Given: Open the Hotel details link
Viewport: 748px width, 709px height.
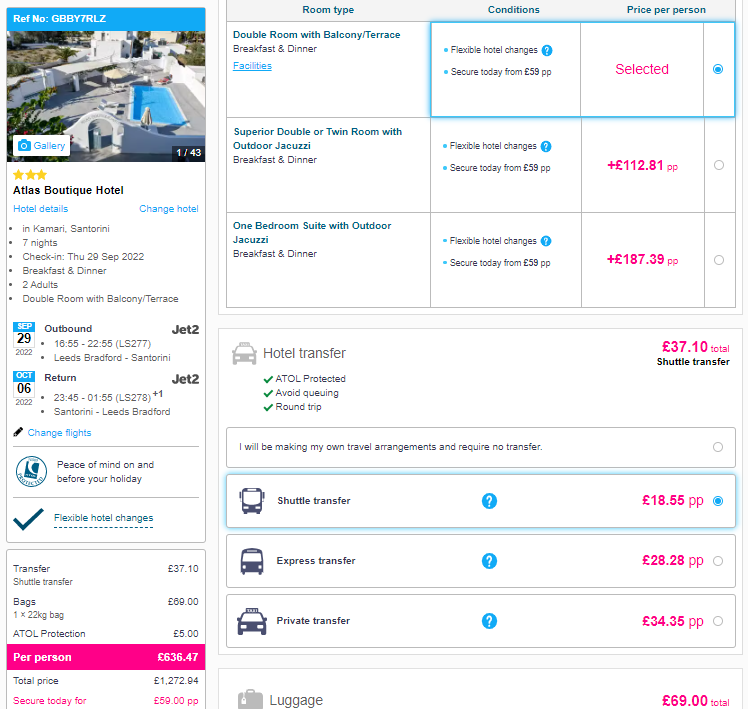Looking at the screenshot, I should tap(41, 209).
